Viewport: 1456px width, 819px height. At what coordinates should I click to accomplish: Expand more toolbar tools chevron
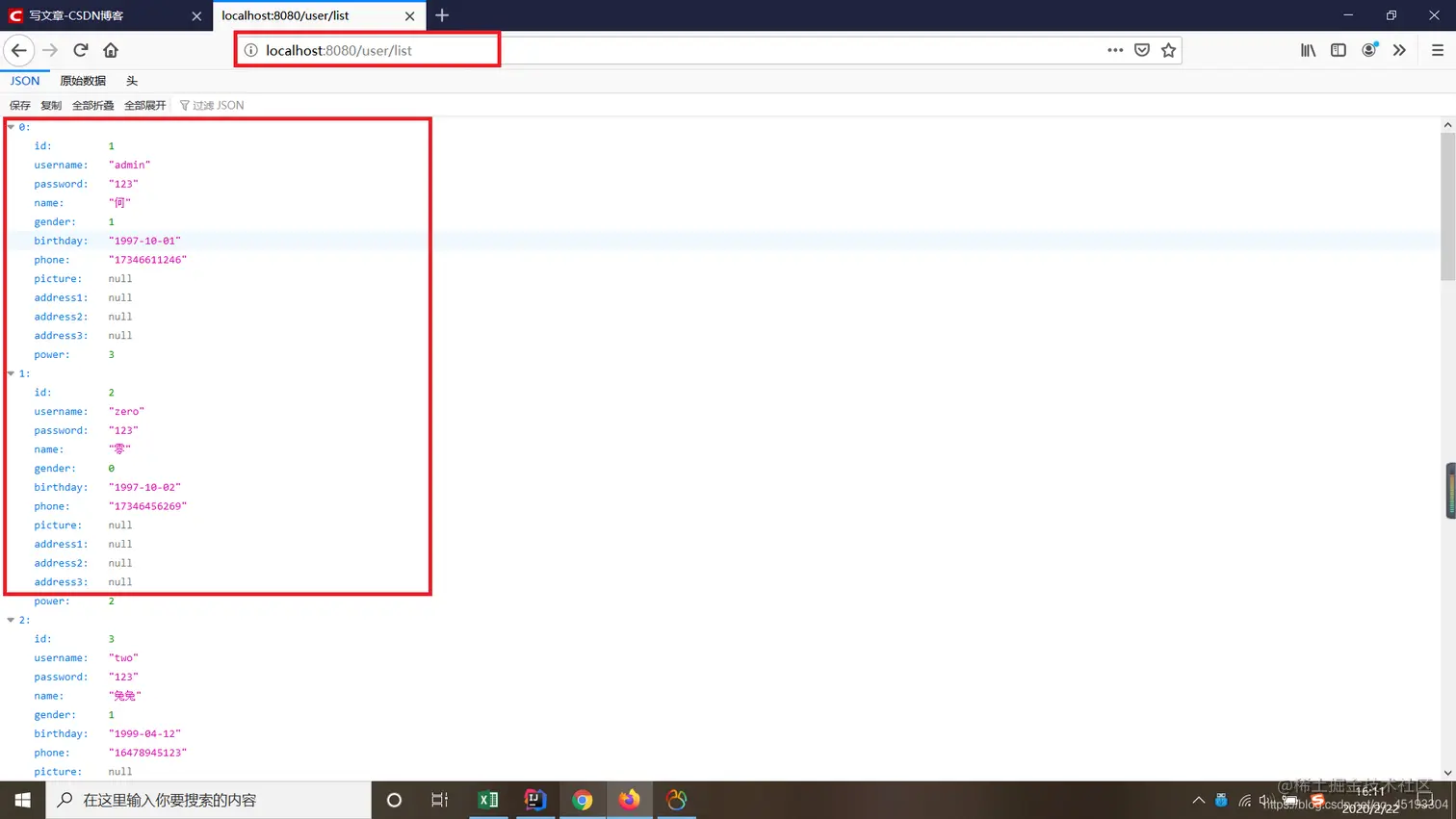click(1399, 50)
